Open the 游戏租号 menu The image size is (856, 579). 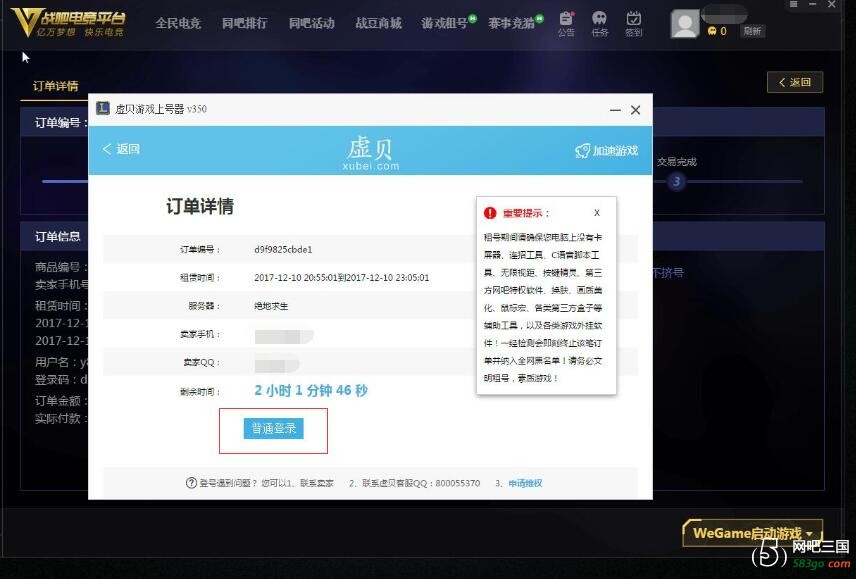(444, 23)
